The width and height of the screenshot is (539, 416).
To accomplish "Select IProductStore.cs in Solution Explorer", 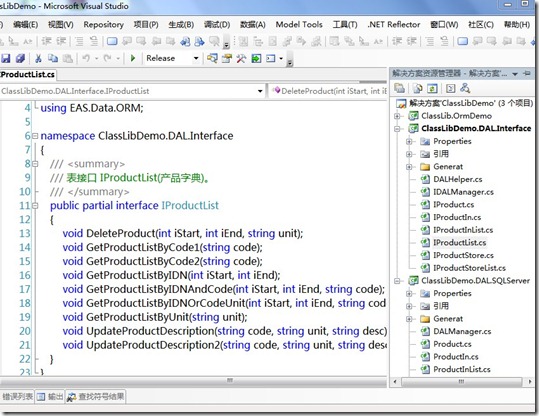I will pos(463,255).
